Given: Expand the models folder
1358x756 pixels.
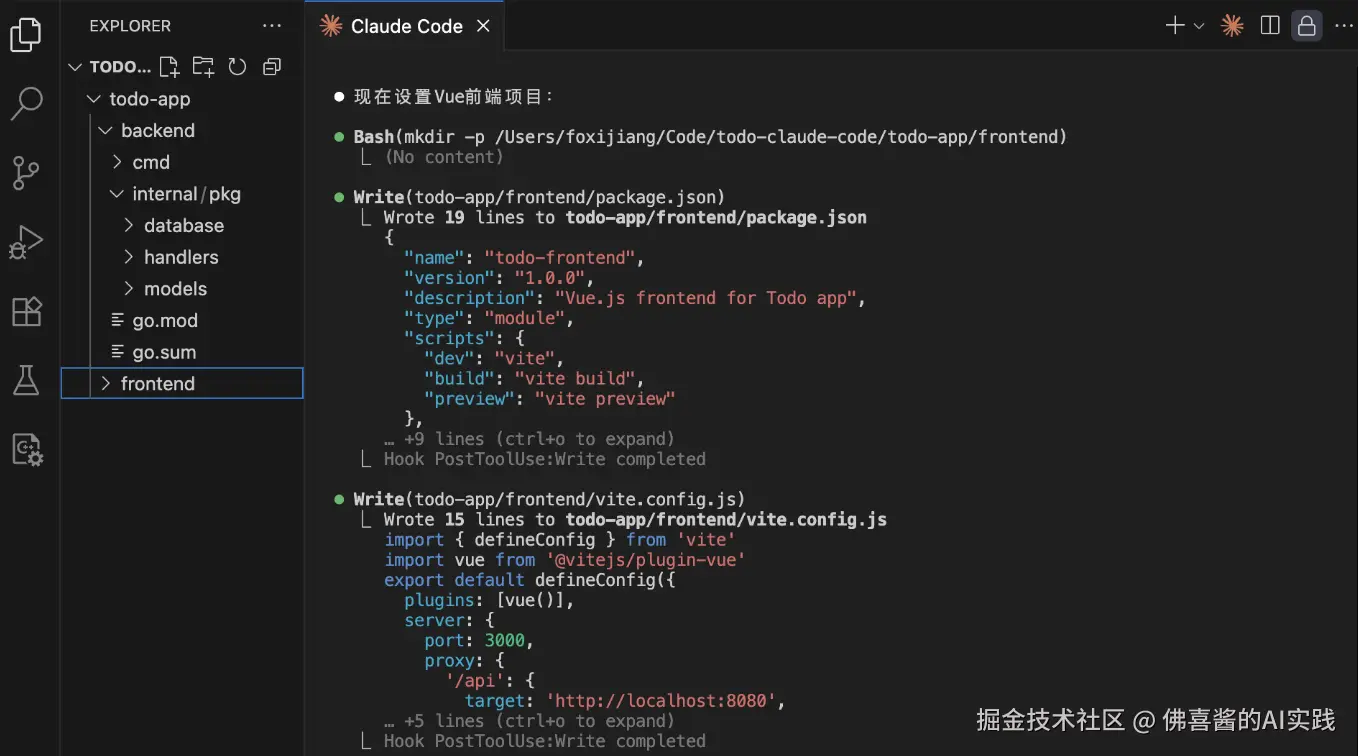Looking at the screenshot, I should 129,289.
